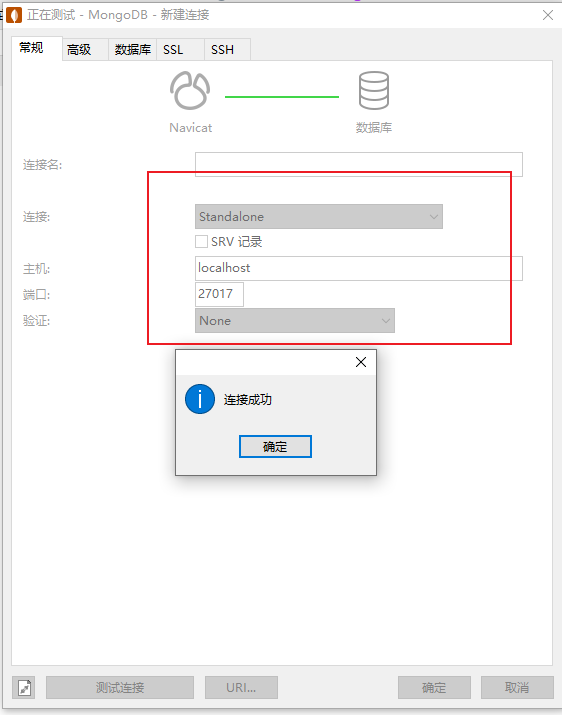
Task: Switch to the 高级 tab
Action: [x=85, y=50]
